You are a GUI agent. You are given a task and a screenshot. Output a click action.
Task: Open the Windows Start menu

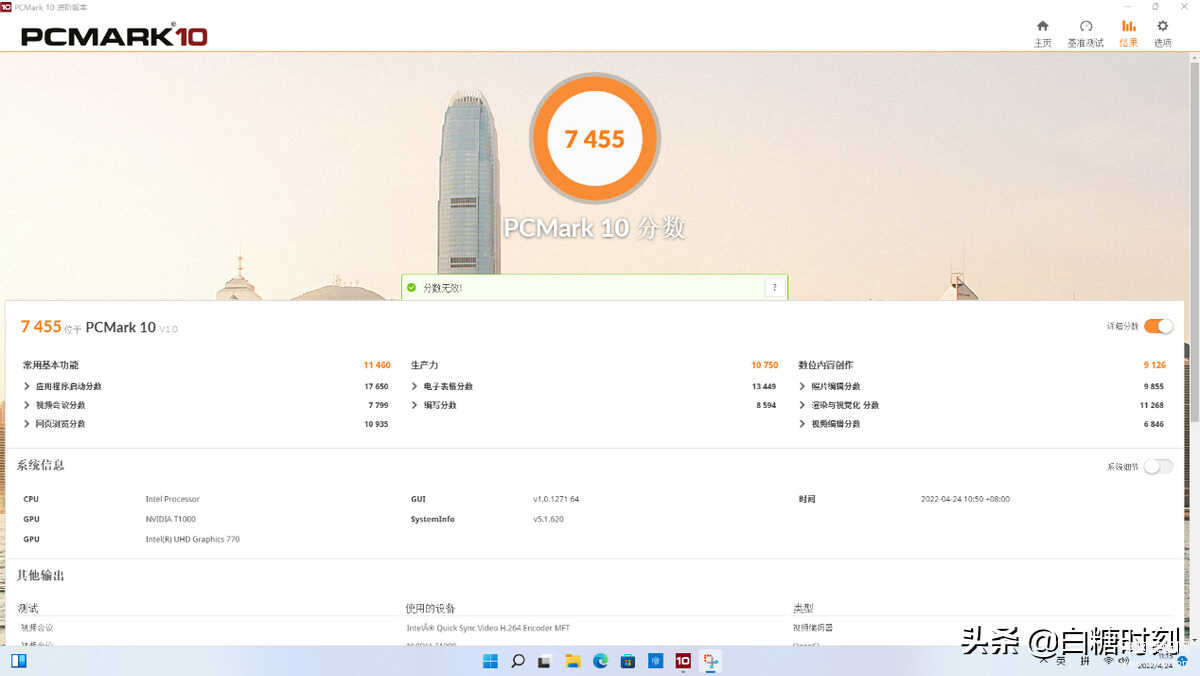pyautogui.click(x=491, y=661)
